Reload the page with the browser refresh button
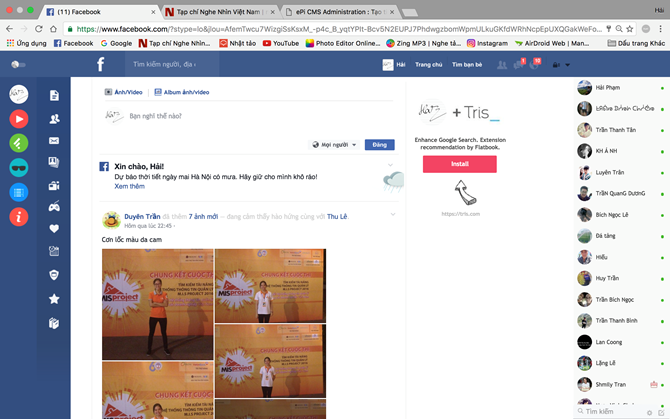Screen dimensions: 670x419 pos(38,29)
